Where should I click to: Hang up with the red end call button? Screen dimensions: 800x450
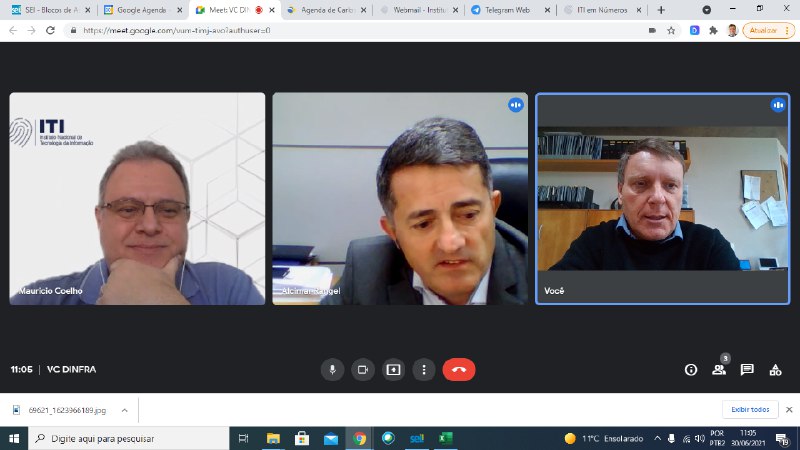[459, 369]
